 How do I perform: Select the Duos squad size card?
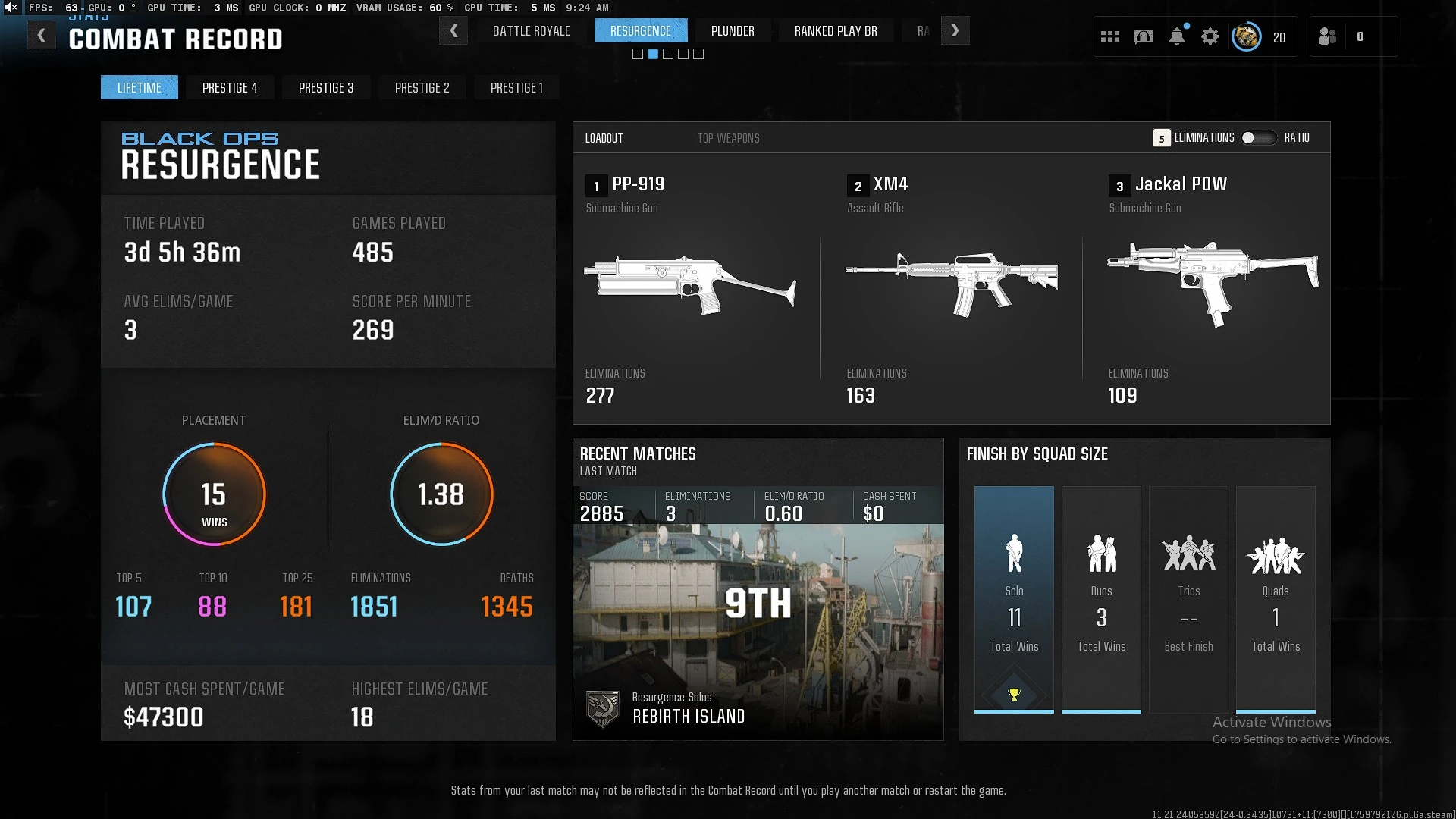click(1101, 599)
